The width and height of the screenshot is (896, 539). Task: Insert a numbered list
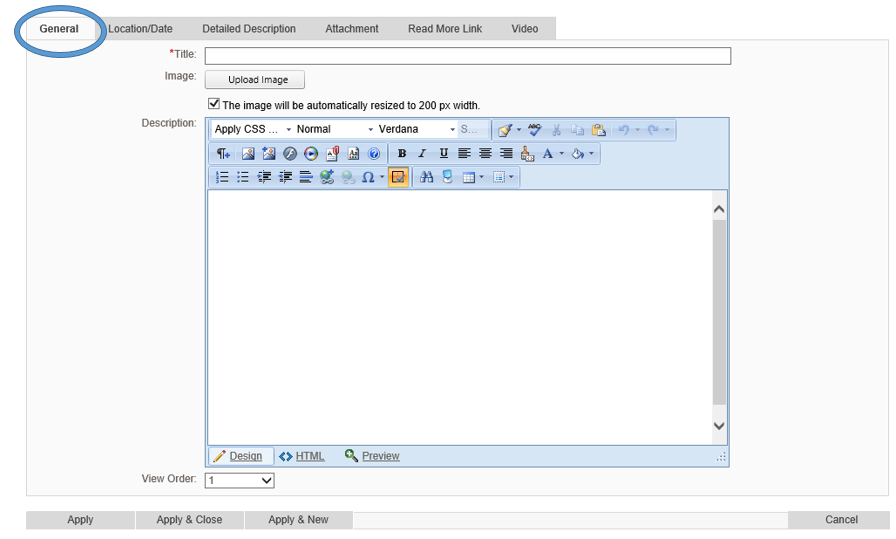point(222,177)
